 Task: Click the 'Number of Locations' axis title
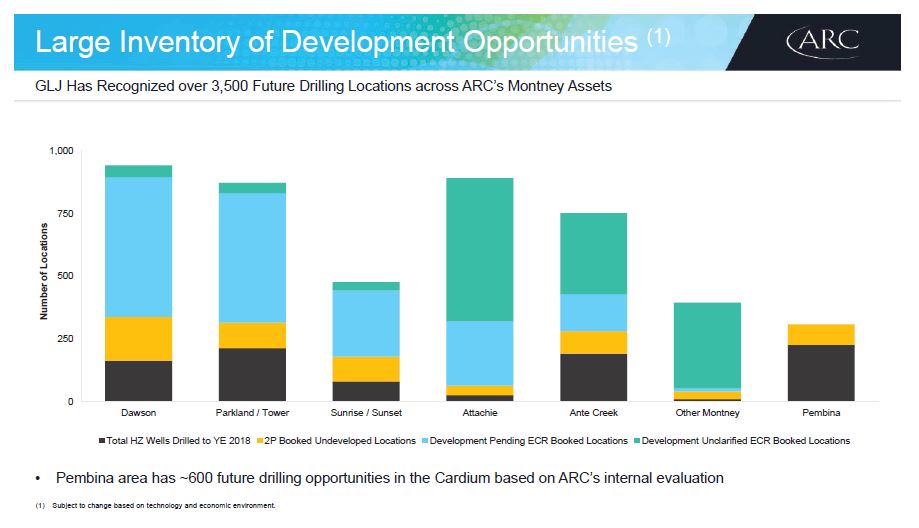click(43, 271)
